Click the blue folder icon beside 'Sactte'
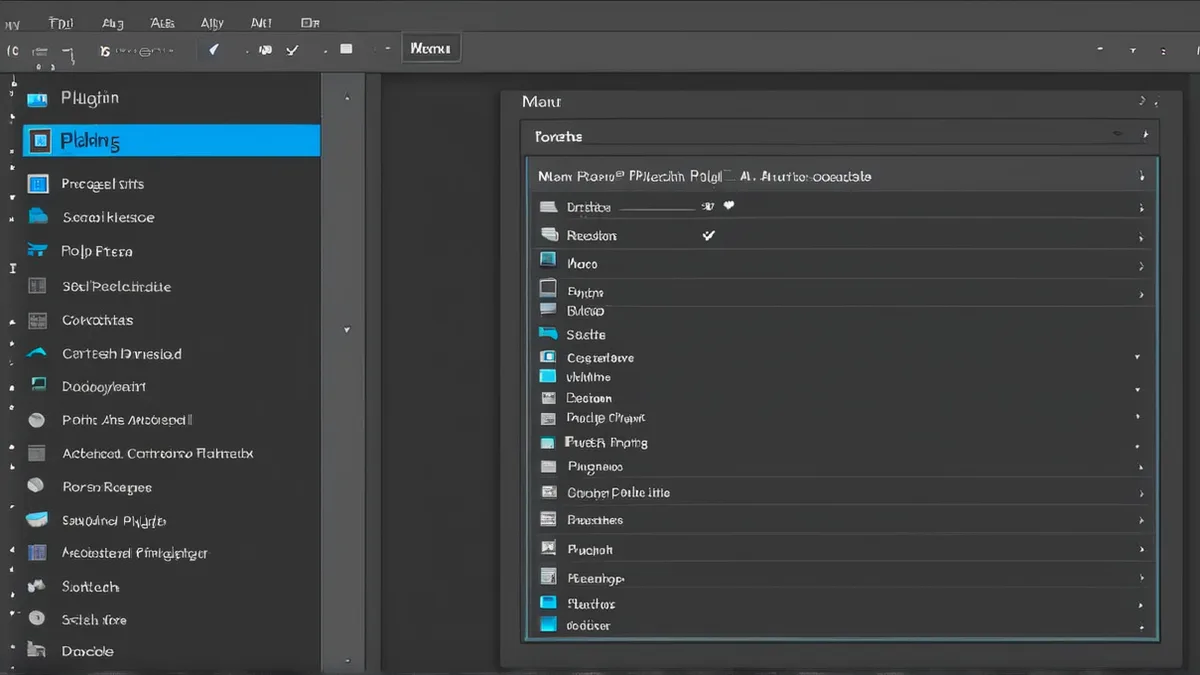Viewport: 1200px width, 675px height. tap(547, 333)
